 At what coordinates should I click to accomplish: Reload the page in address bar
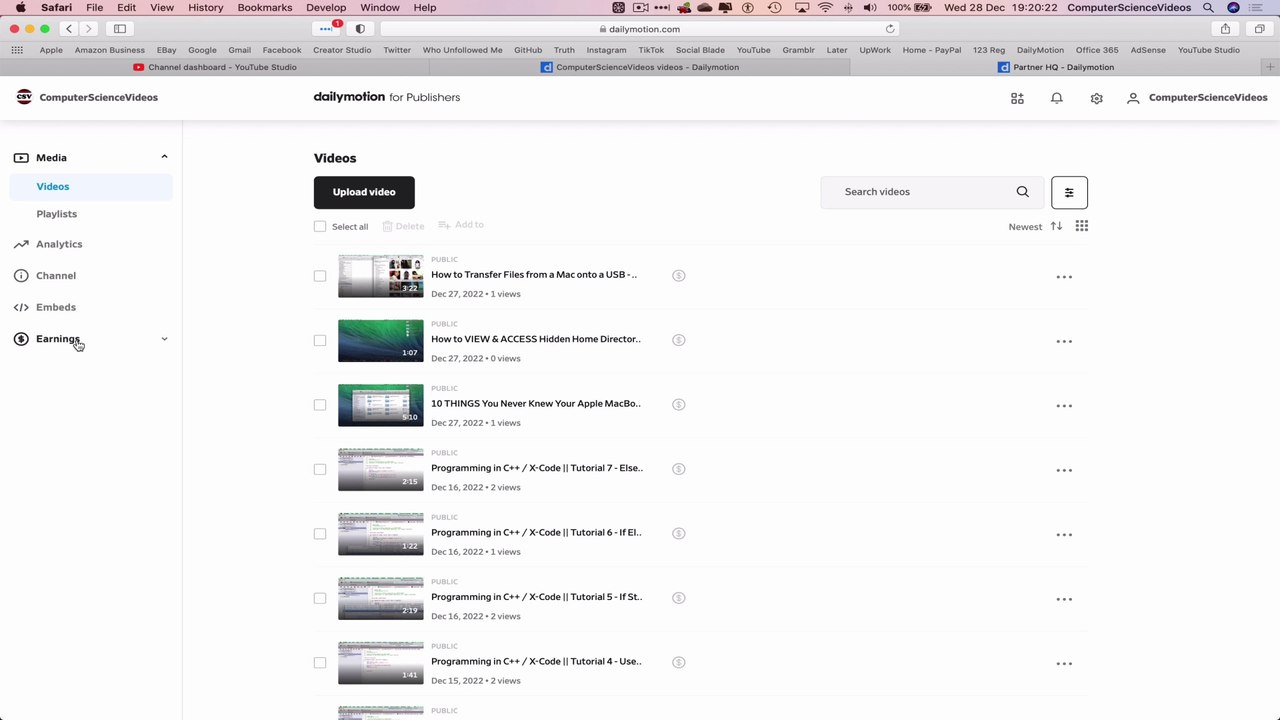coord(890,29)
